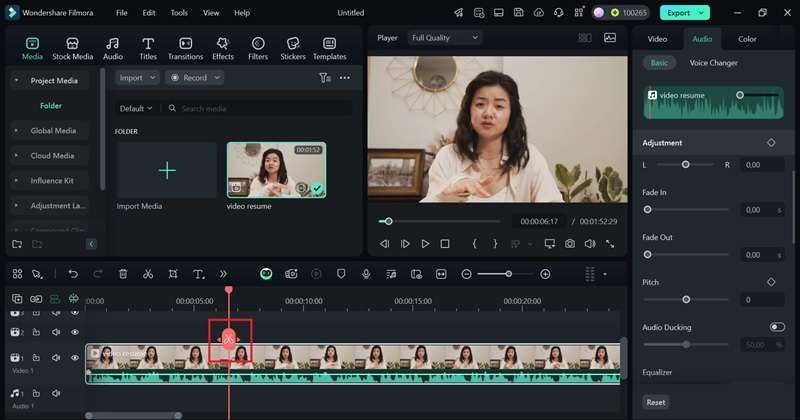
Task: Open the Tools menu
Action: (x=179, y=13)
